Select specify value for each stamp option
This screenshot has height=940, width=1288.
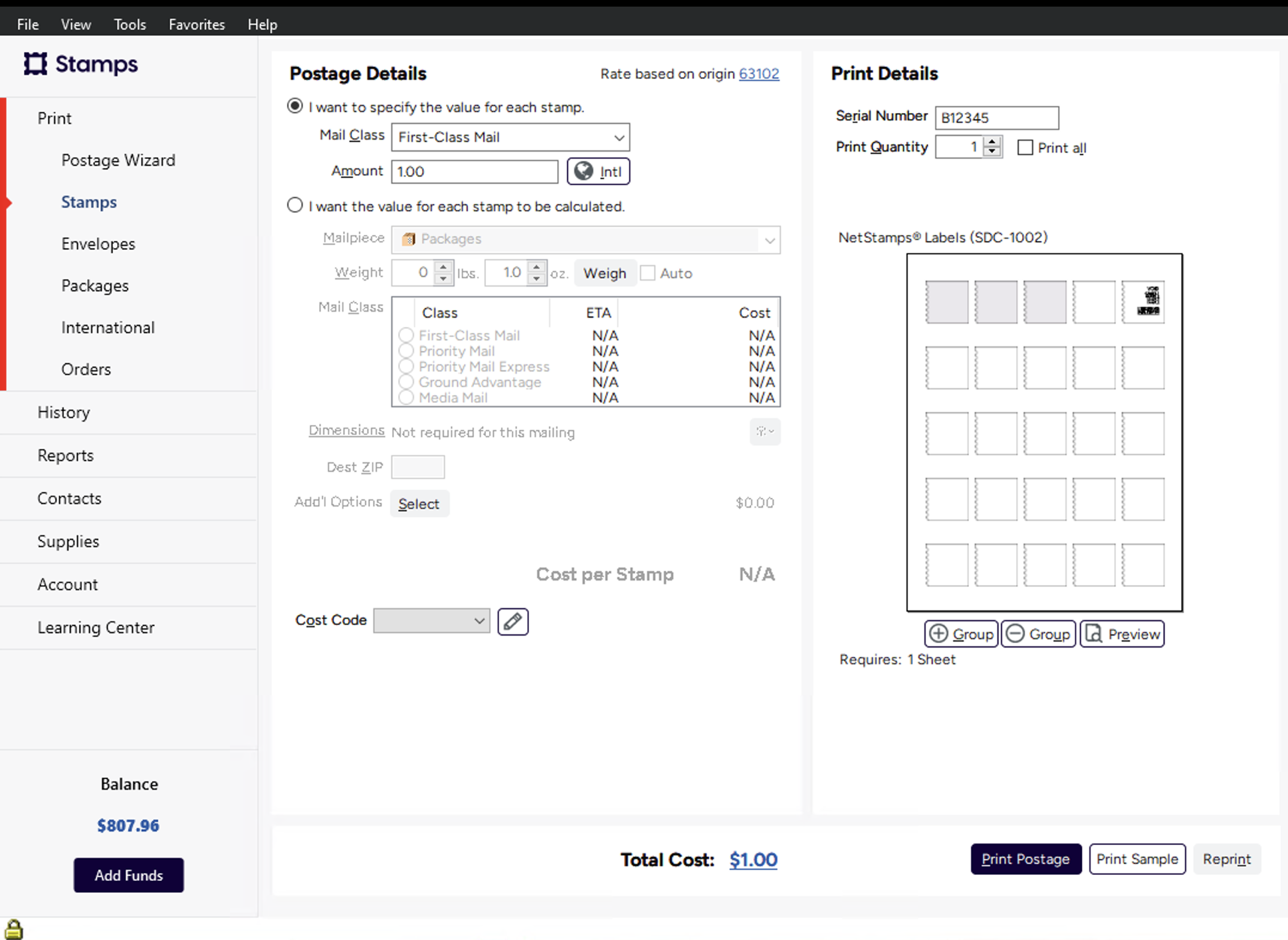click(295, 106)
